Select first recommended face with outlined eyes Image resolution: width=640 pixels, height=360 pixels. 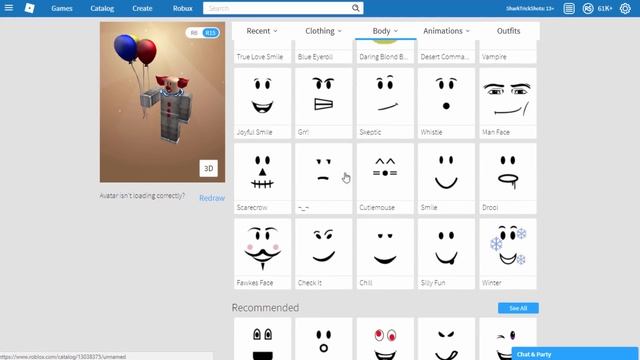tap(262, 339)
